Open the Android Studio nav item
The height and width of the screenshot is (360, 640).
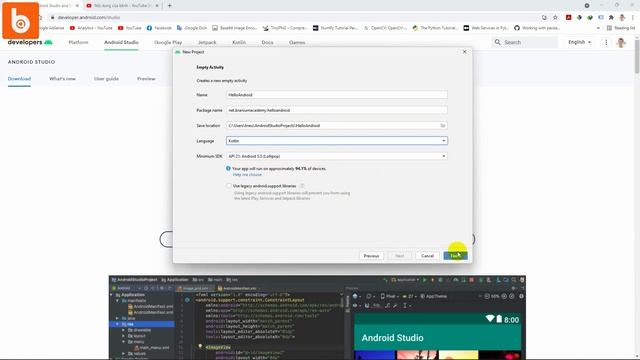(x=121, y=42)
